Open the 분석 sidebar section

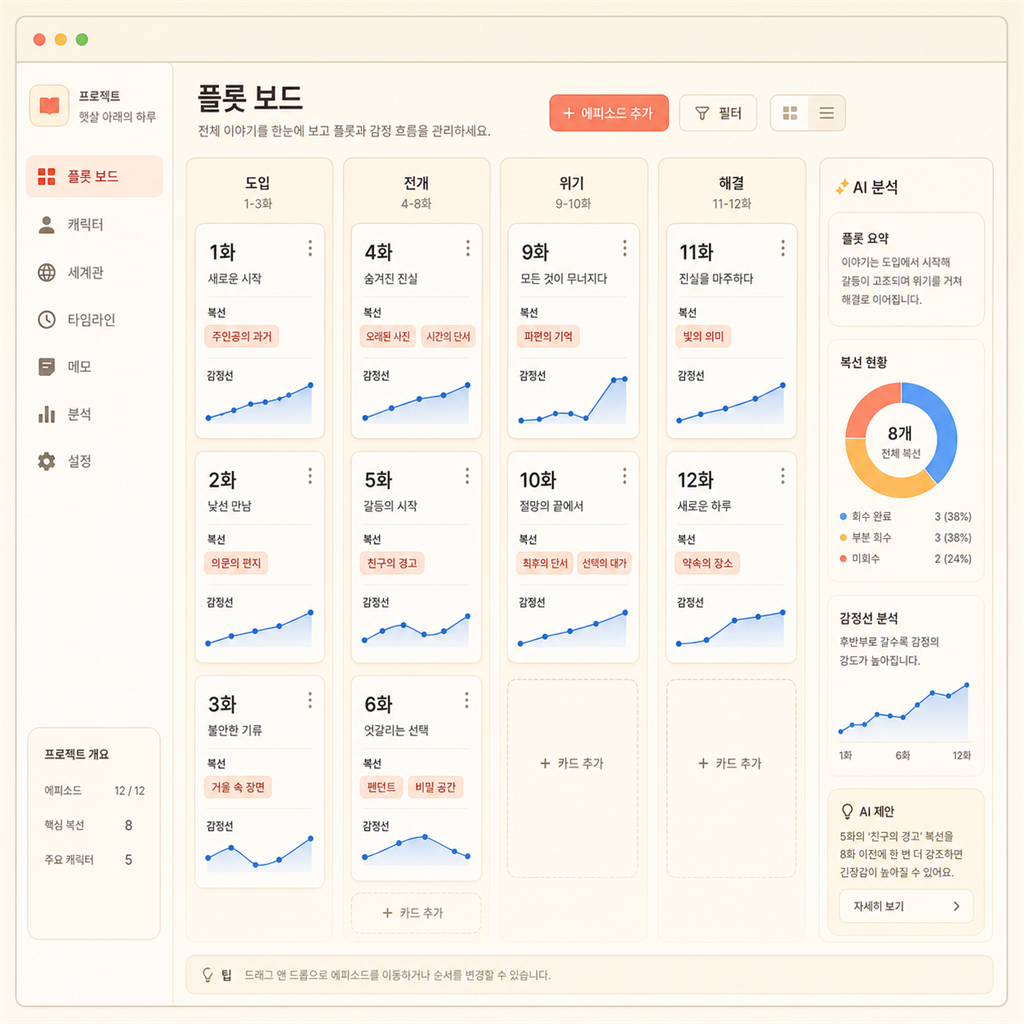65,414
